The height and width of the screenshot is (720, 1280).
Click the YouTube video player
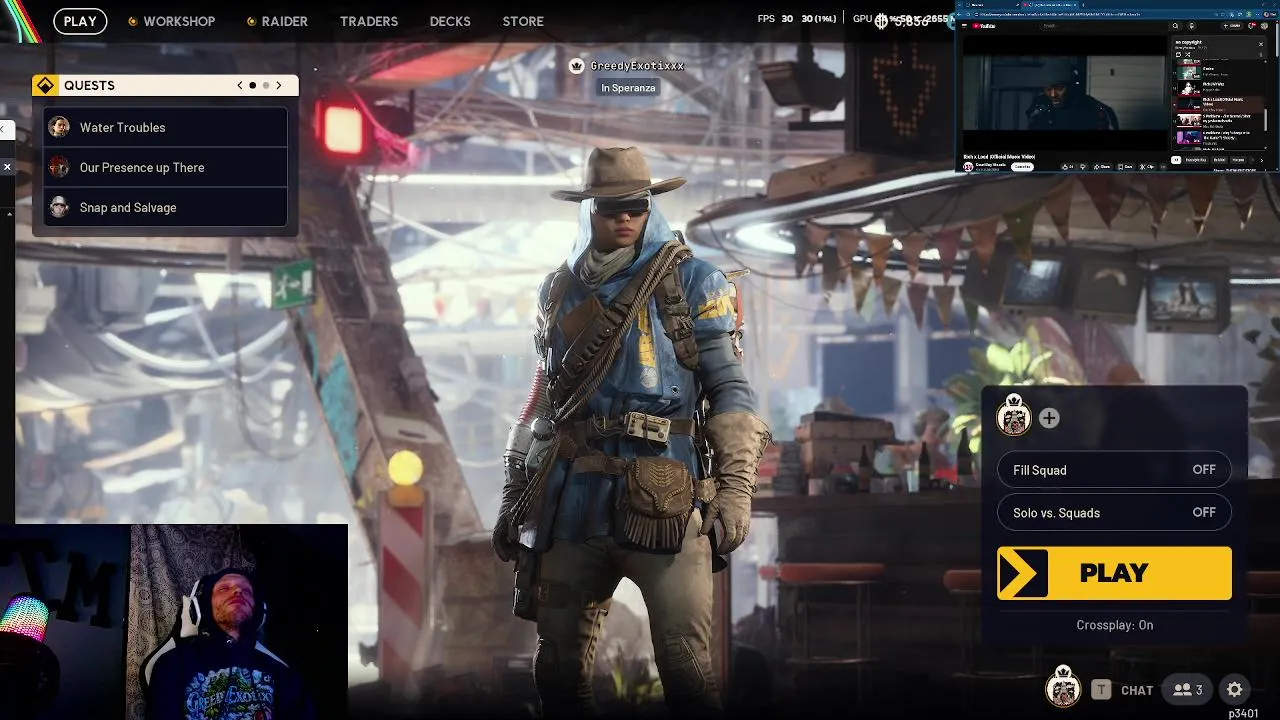[x=1064, y=92]
